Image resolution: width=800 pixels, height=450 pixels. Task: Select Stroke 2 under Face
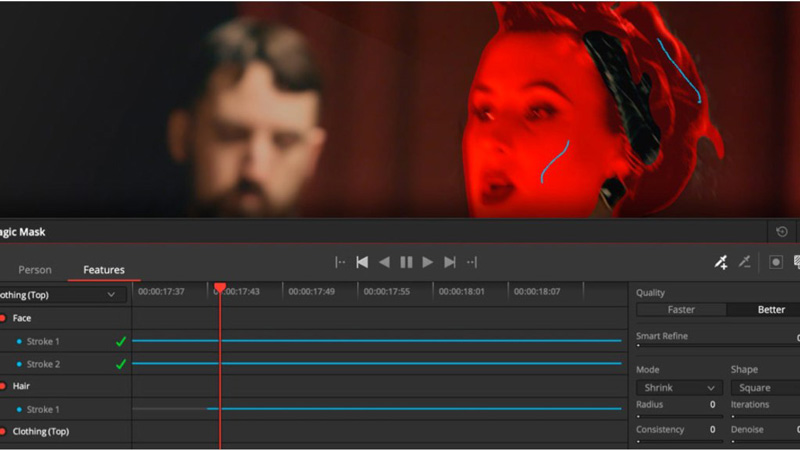(x=43, y=364)
